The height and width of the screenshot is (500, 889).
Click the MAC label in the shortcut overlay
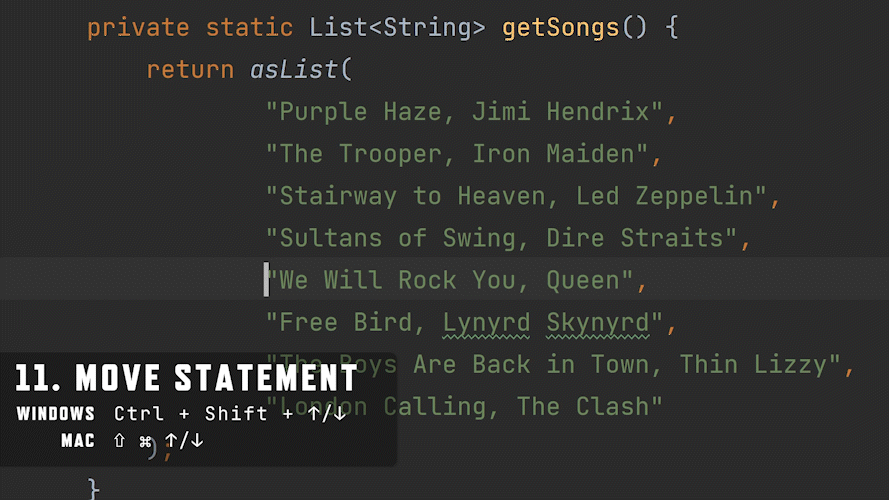point(78,441)
